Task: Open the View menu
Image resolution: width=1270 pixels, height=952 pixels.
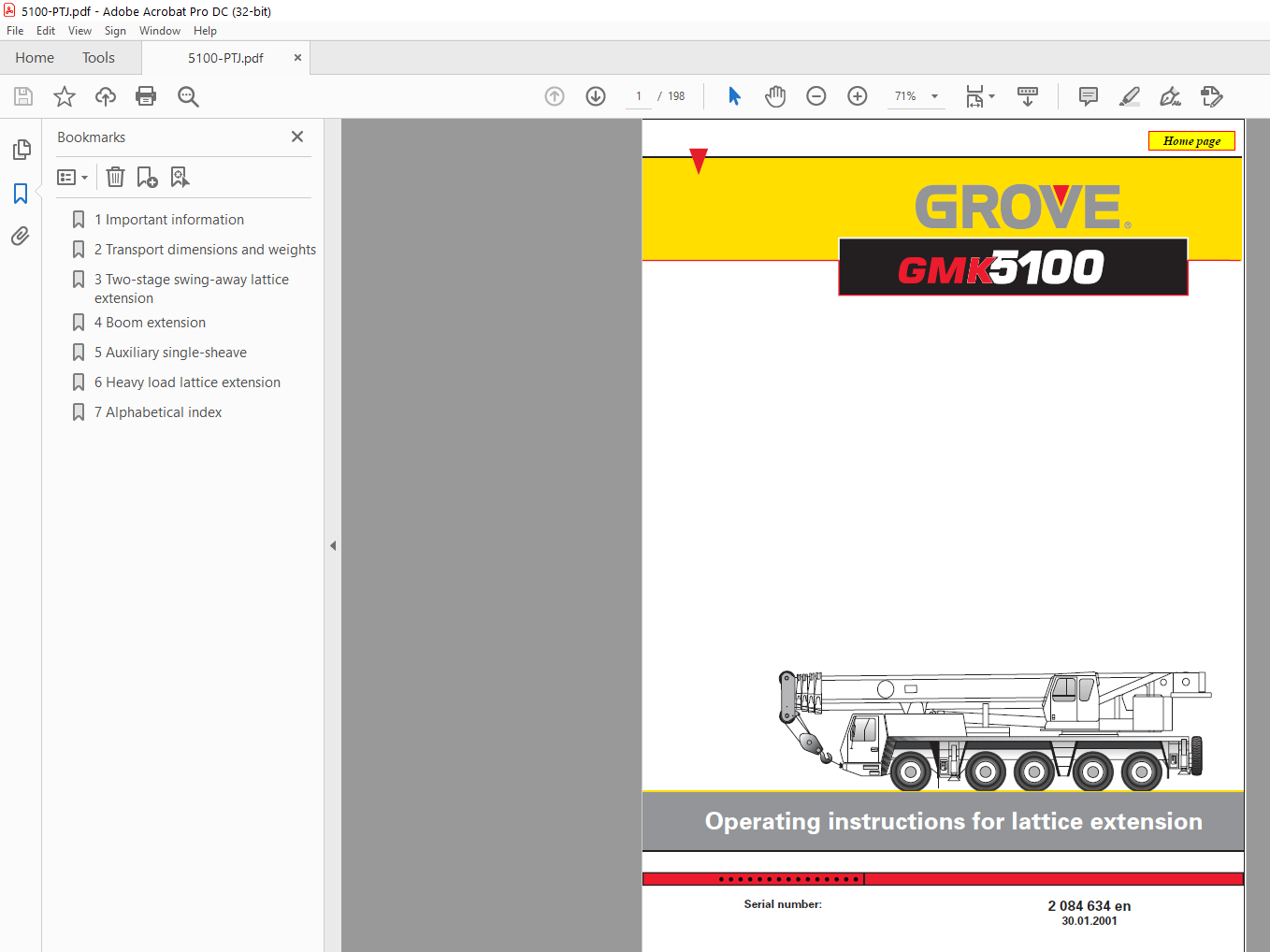Action: coord(79,31)
